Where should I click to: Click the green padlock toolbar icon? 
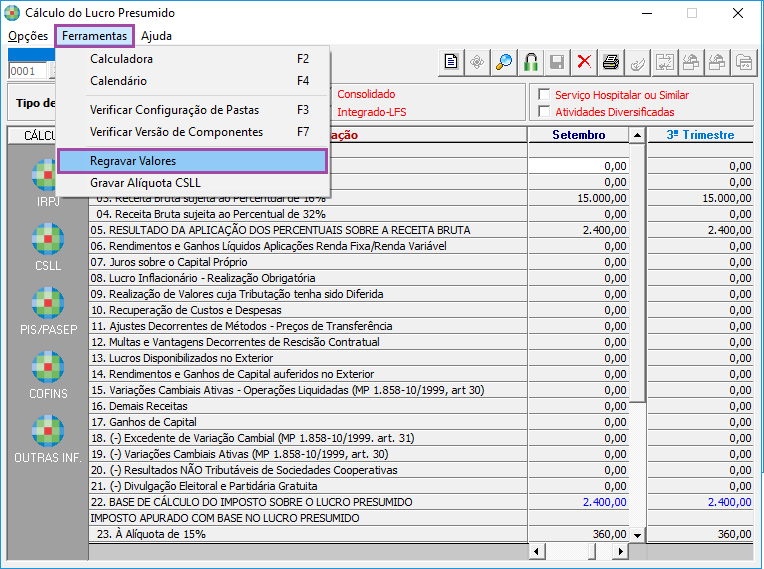coord(531,62)
